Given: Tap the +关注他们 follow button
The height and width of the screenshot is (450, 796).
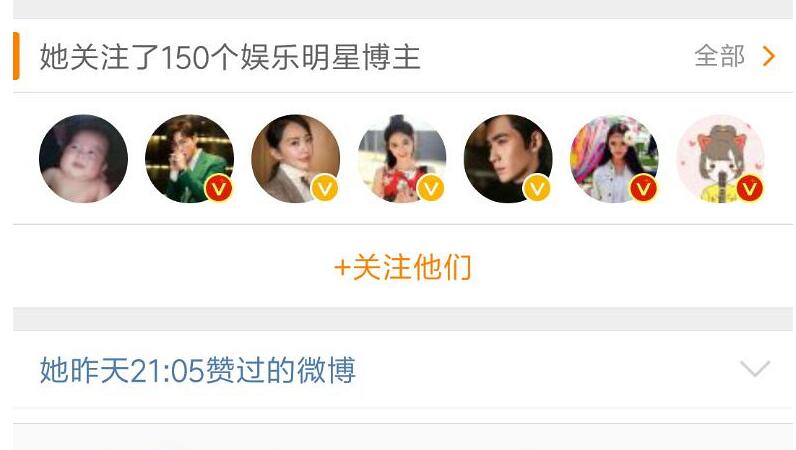Looking at the screenshot, I should click(x=403, y=267).
